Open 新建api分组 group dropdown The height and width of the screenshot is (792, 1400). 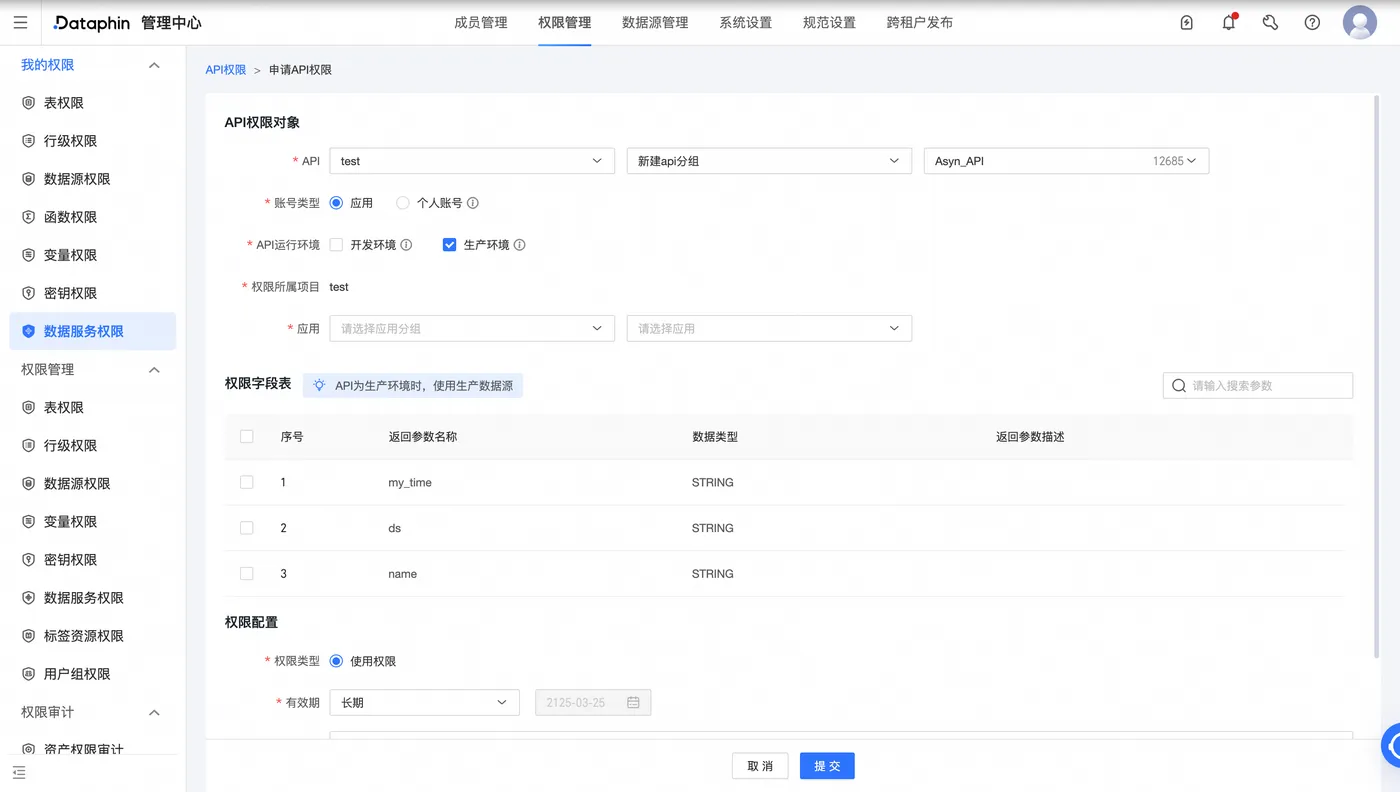(x=769, y=161)
